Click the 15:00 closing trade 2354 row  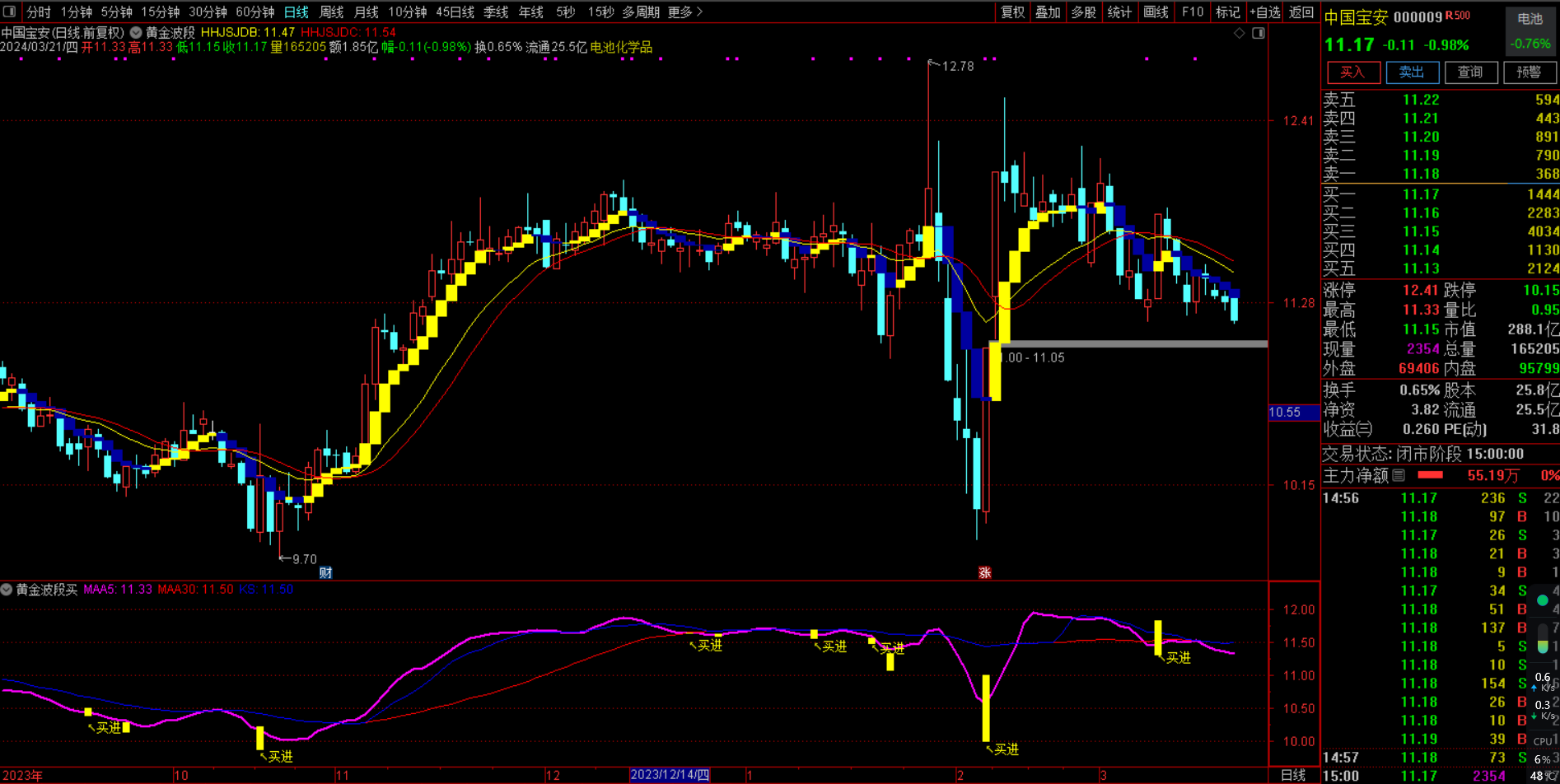(x=1441, y=776)
